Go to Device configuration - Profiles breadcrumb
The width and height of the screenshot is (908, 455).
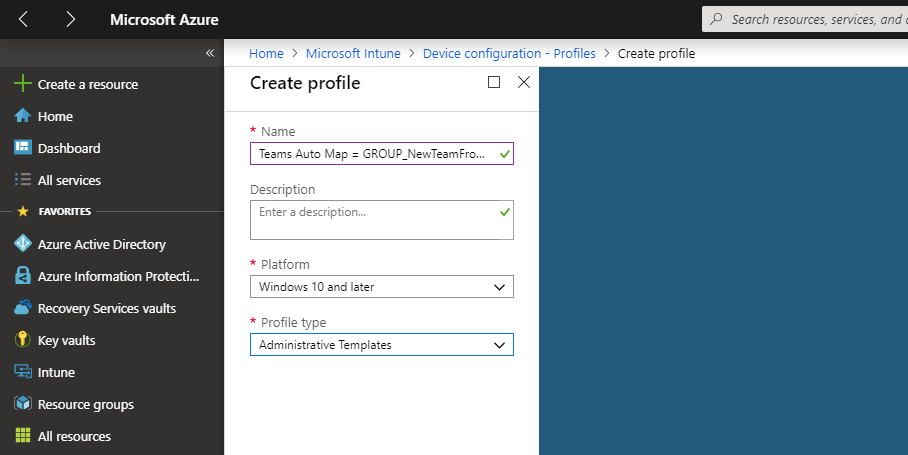click(509, 53)
